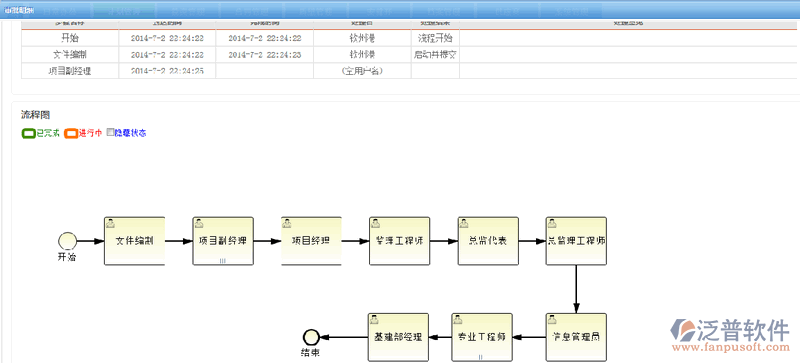Click the multi-instance marker on 项目副经理 node

[222, 260]
